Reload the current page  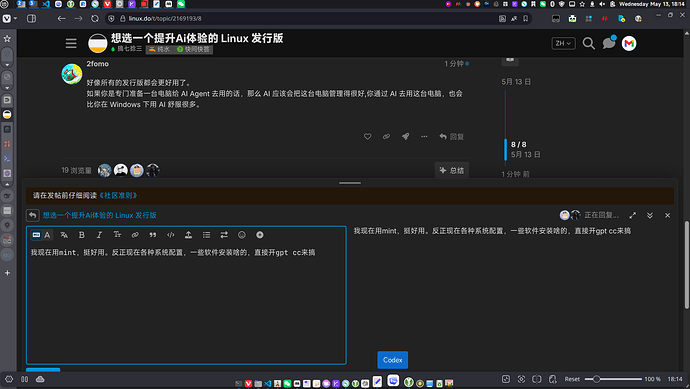(x=95, y=18)
